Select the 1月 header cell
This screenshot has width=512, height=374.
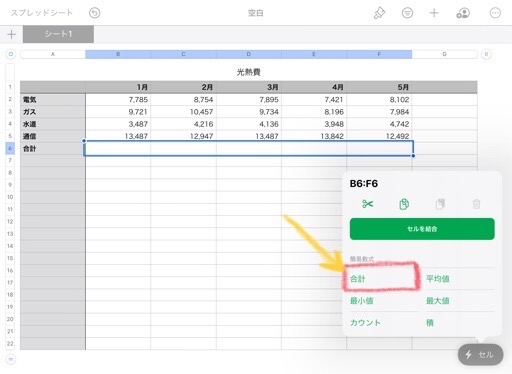118,87
